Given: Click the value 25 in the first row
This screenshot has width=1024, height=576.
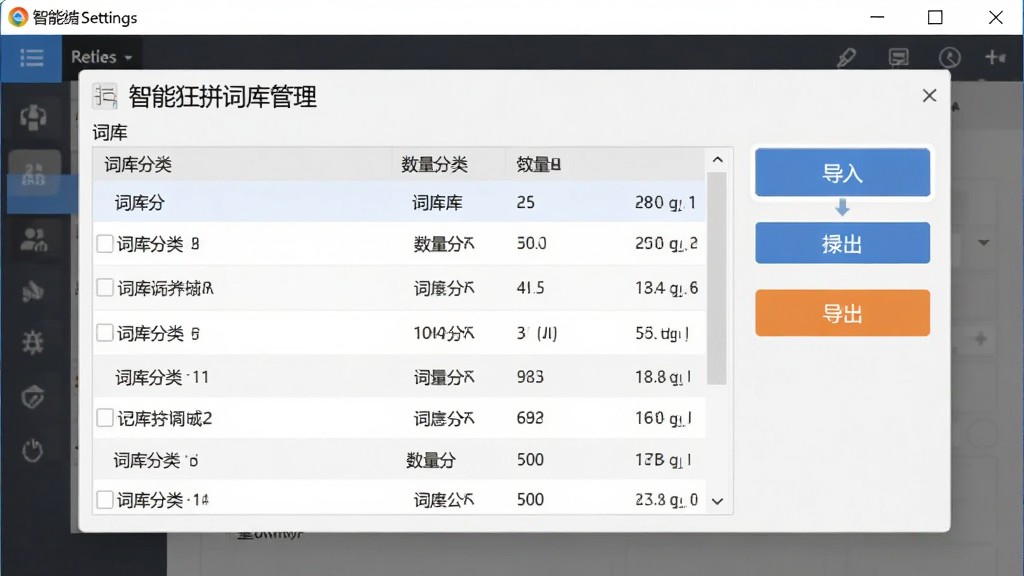Looking at the screenshot, I should (x=525, y=202).
